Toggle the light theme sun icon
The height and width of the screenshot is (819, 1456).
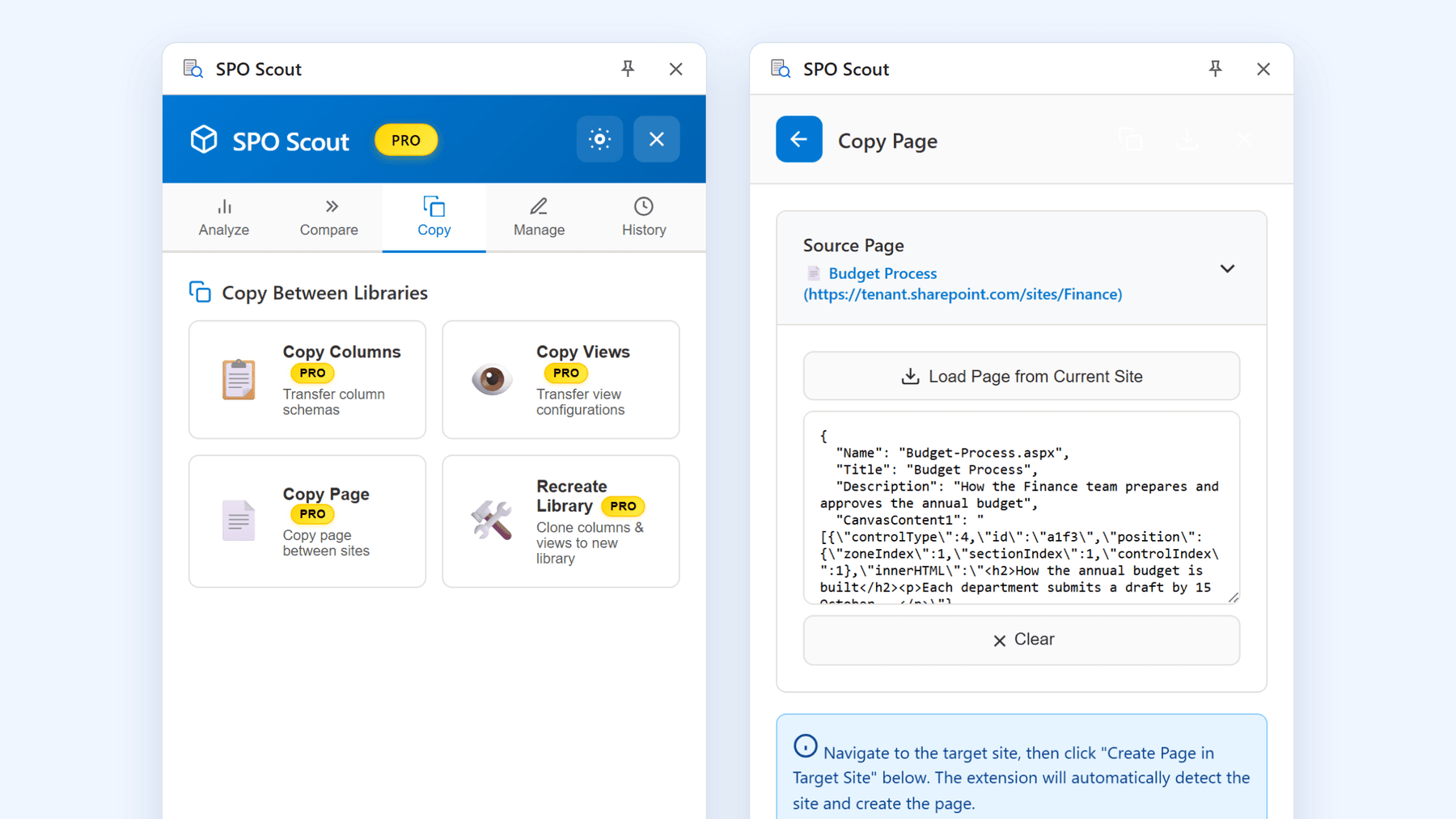(599, 139)
